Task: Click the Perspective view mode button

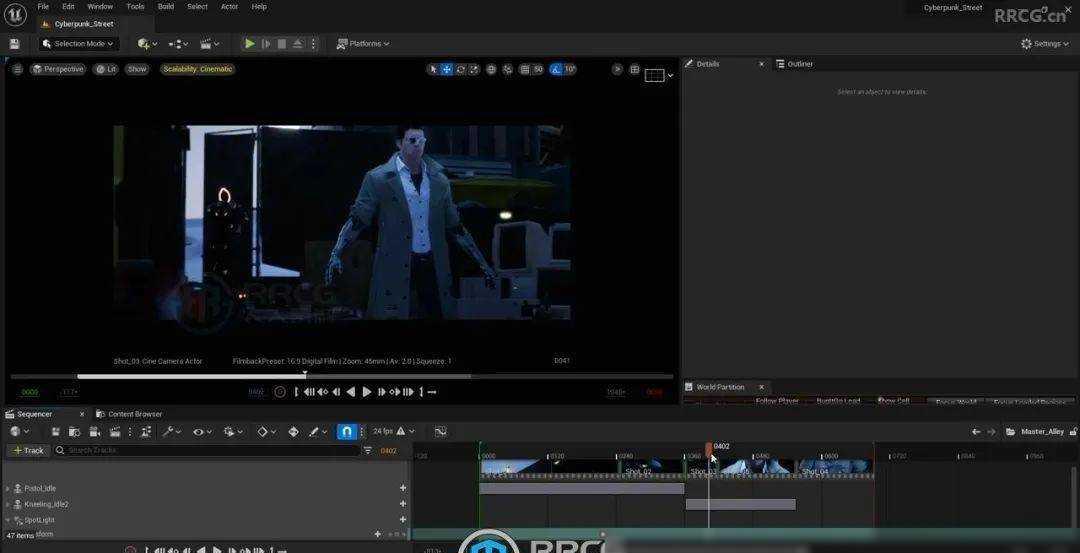Action: 58,70
